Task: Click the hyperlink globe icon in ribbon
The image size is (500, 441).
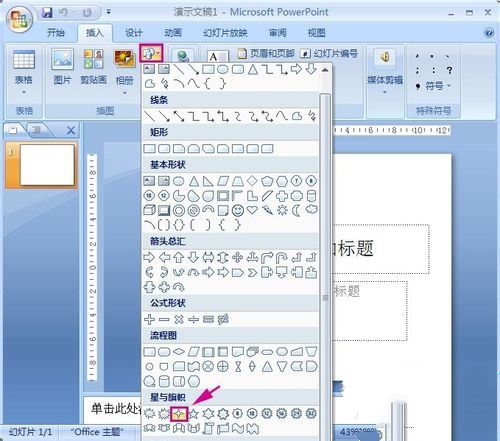Action: pyautogui.click(x=183, y=56)
